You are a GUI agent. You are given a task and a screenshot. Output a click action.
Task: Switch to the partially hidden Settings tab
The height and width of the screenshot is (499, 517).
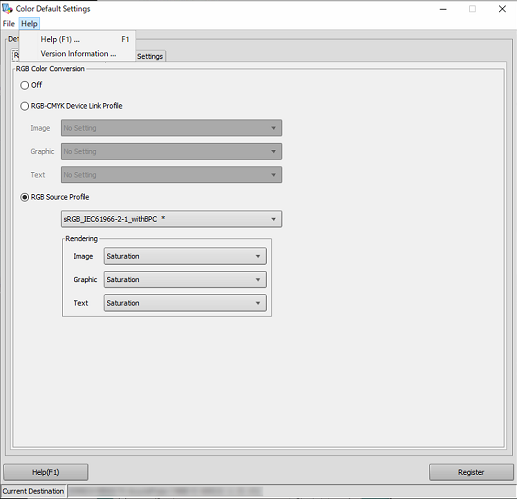150,56
